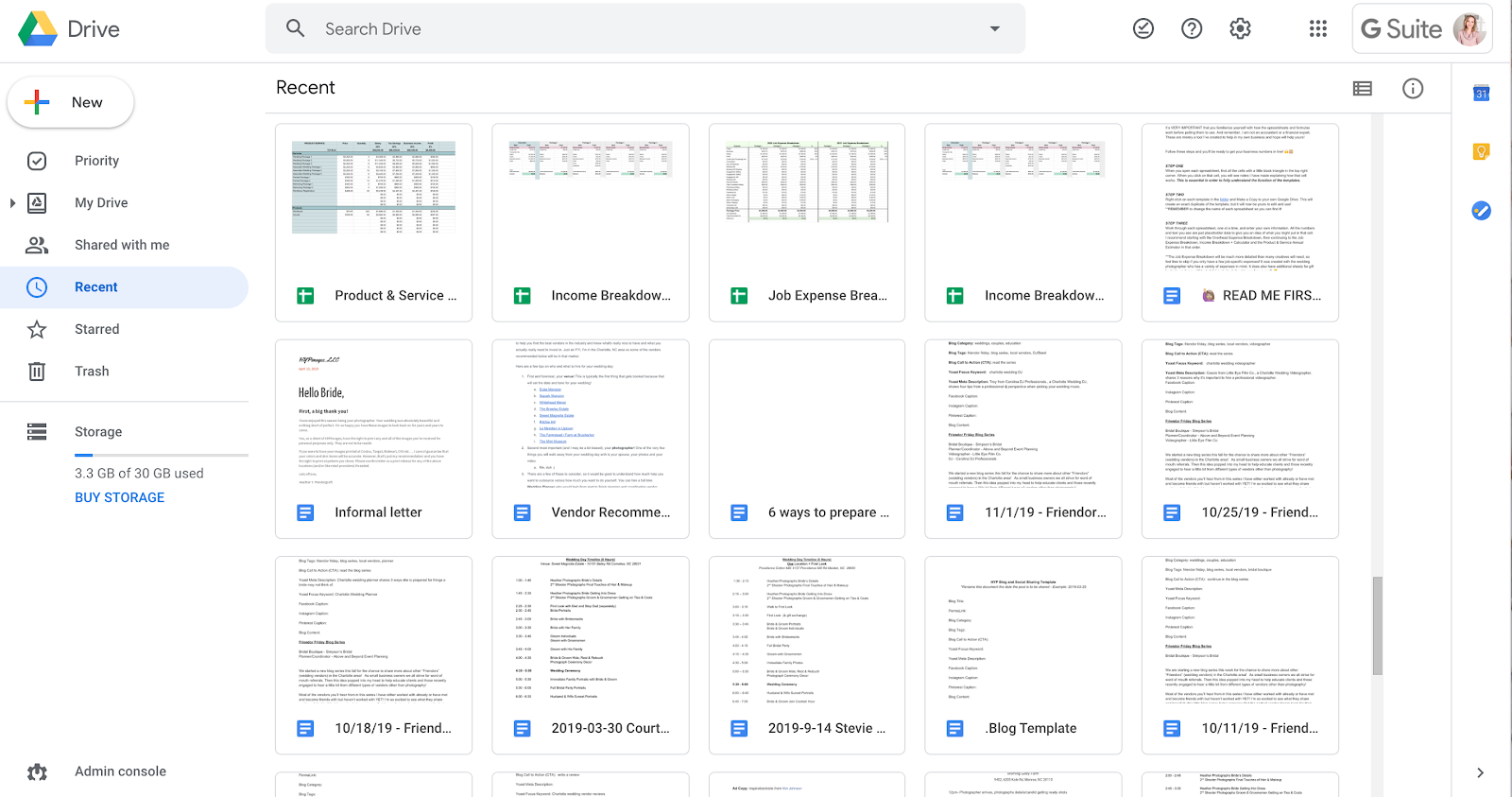This screenshot has height=797, width=1512.
Task: Click the file list vertical scrollbar
Action: (x=1378, y=624)
